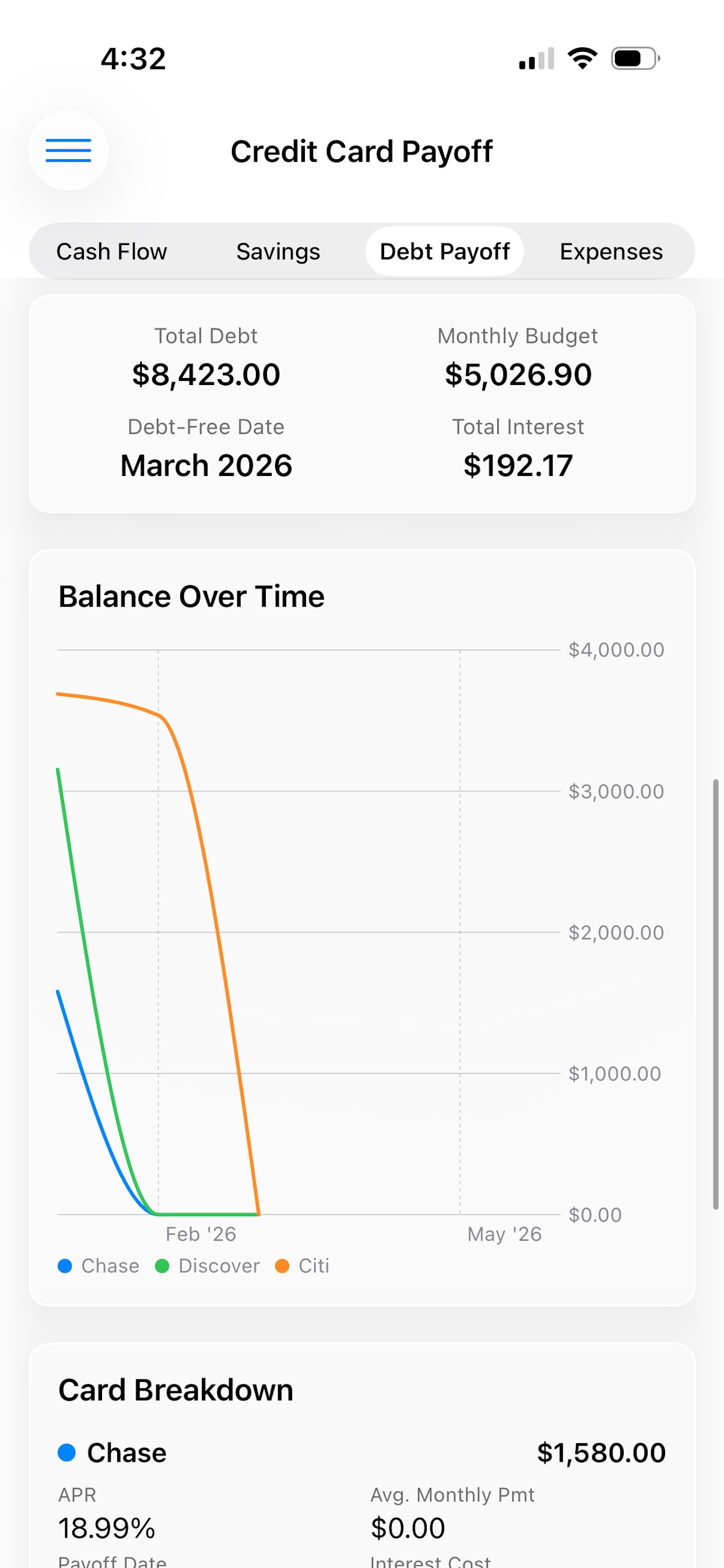
Task: Tap the Total Debt value $8,423.00
Action: [x=206, y=374]
